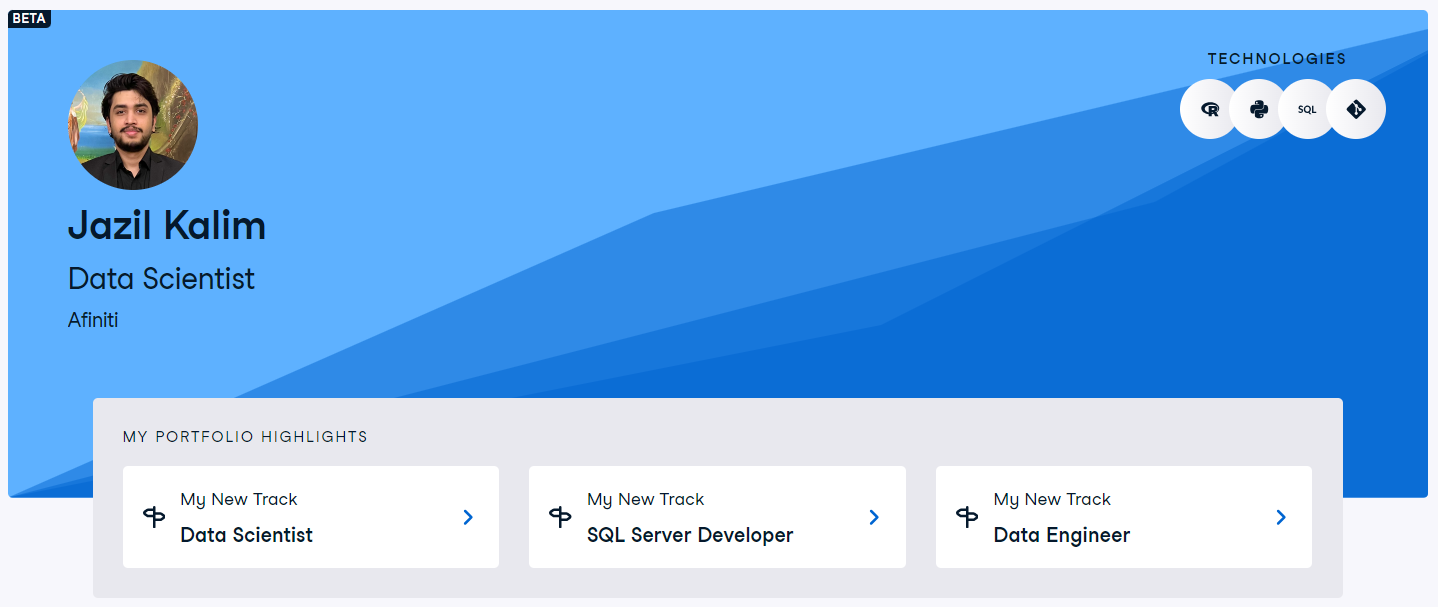
Task: Click the chevron on the Data Engineer card
Action: coord(1280,517)
